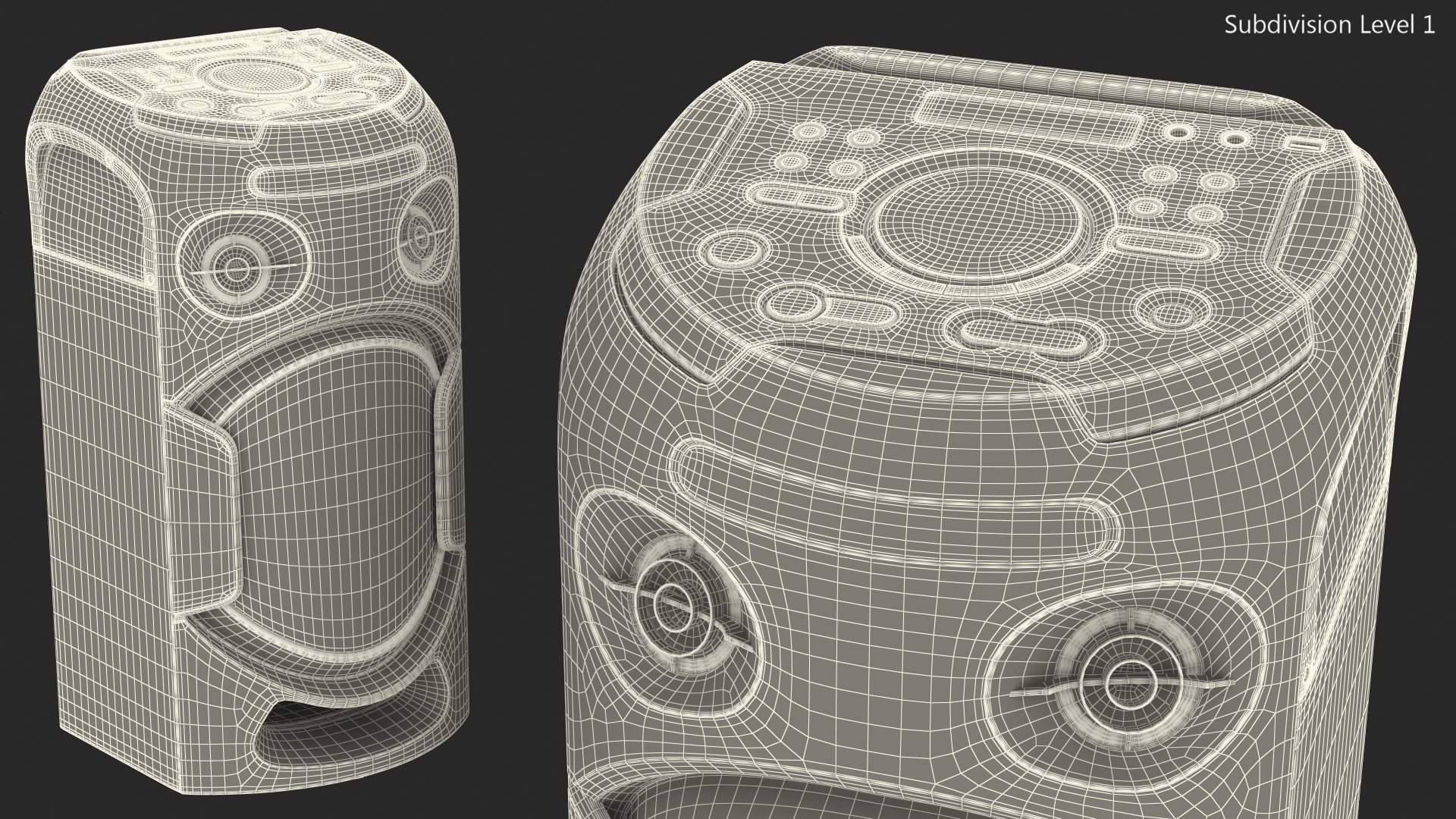
Task: Click the small USB slot on top panel
Action: click(1304, 143)
